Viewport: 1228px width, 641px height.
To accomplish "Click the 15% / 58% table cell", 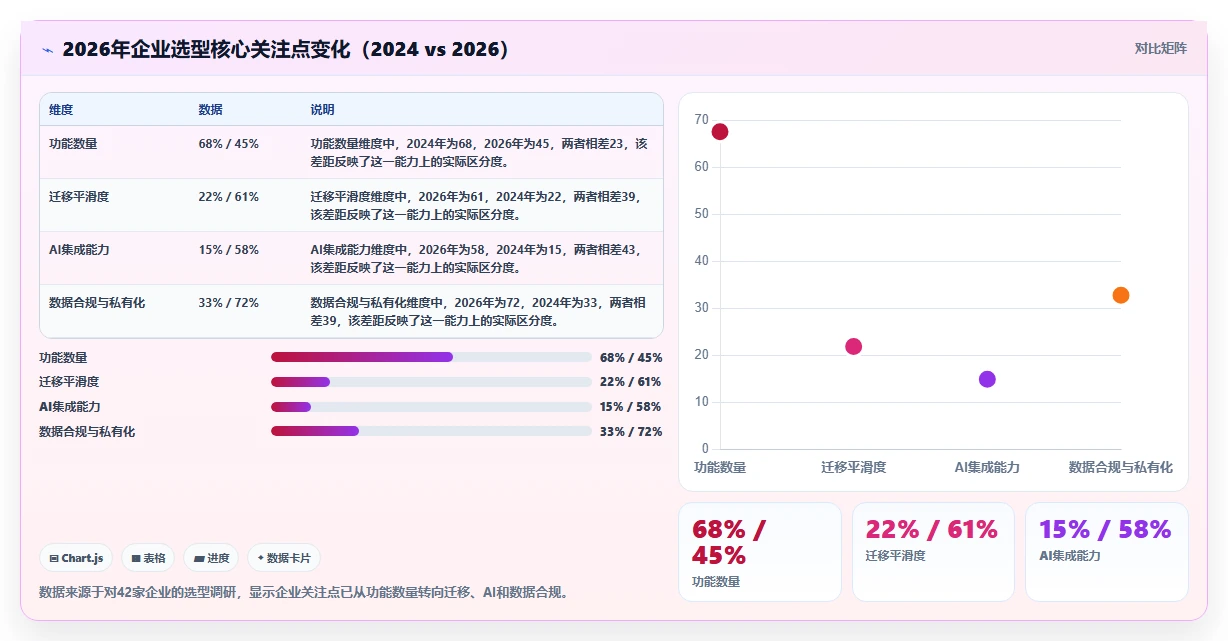I will 229,249.
